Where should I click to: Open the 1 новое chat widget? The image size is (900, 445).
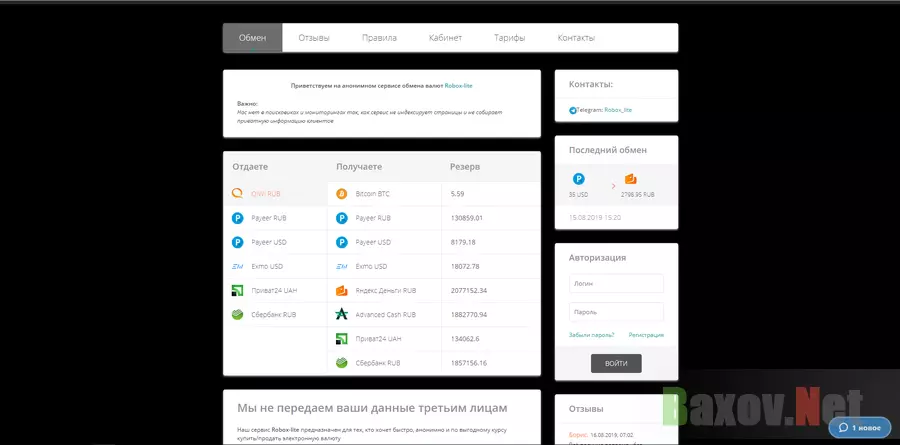(860, 428)
